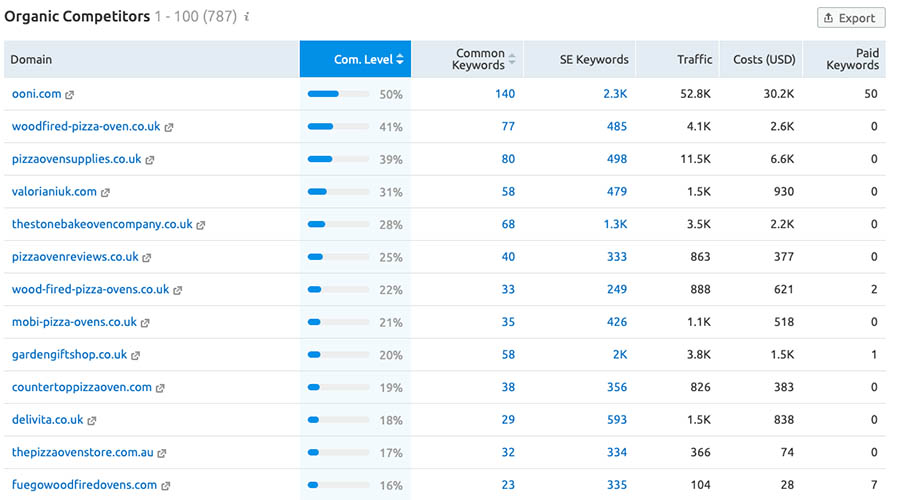Viewport: 900px width, 500px height.
Task: Open 68 common keywords for thestonebakeovencompany.co.uk
Action: point(508,224)
